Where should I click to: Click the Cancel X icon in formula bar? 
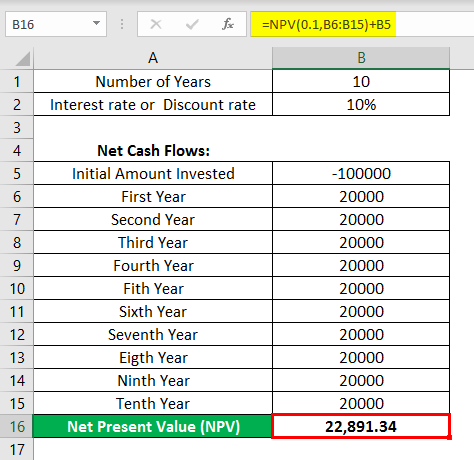(x=156, y=24)
